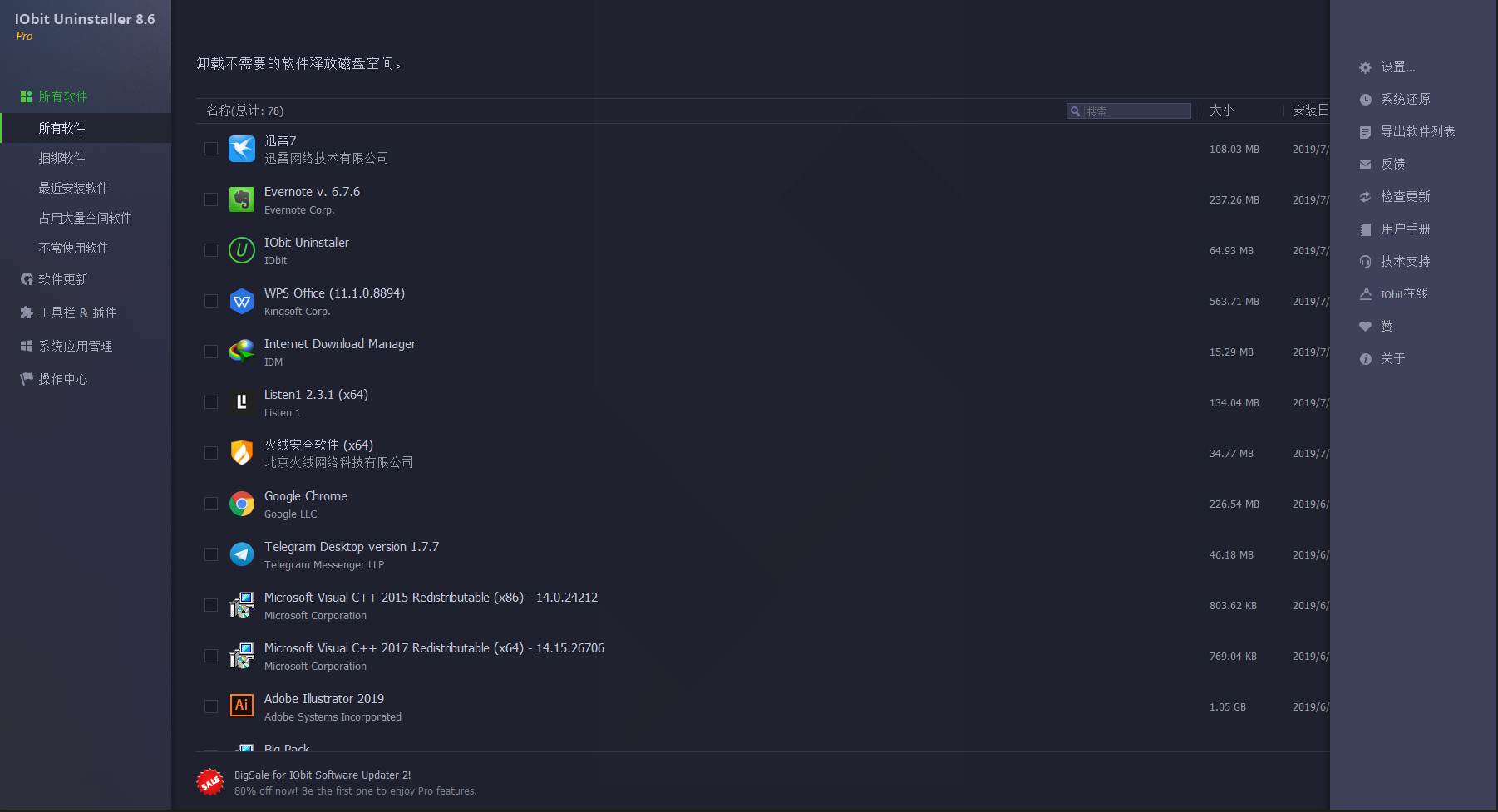1498x812 pixels.
Task: Open technical support (技术支持)
Action: (x=1406, y=262)
